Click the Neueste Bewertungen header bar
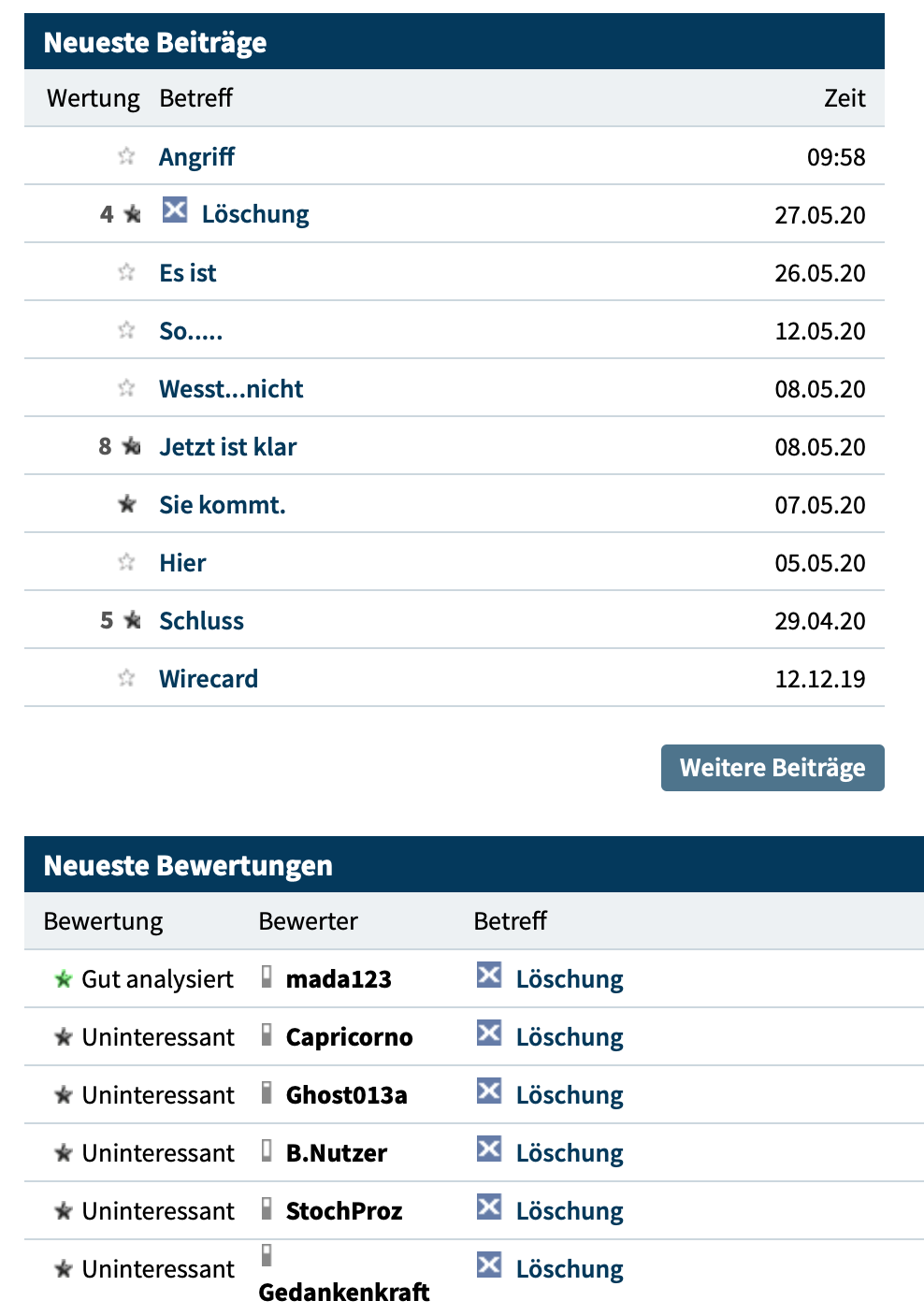 click(187, 865)
